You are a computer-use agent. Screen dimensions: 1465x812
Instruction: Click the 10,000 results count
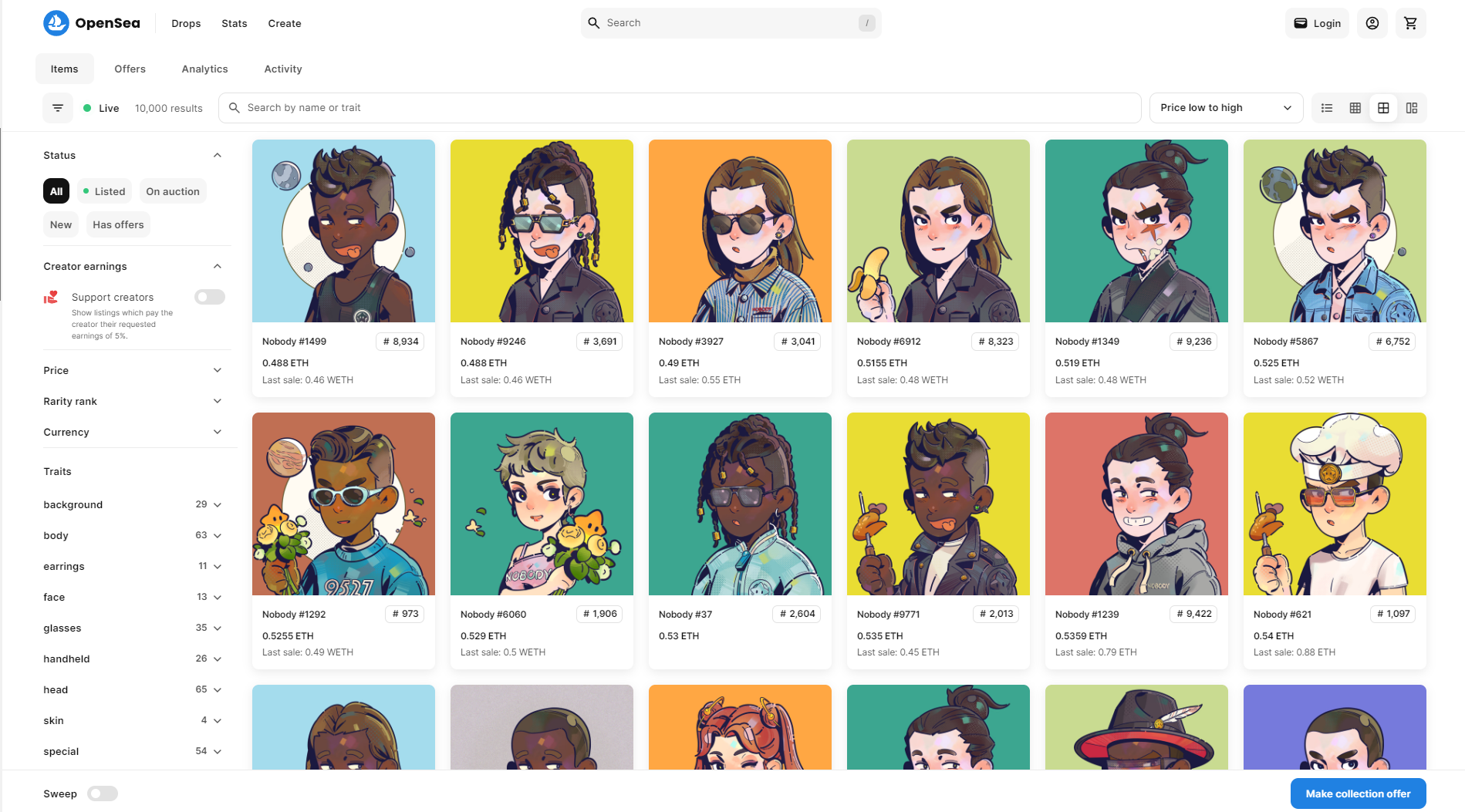tap(169, 108)
